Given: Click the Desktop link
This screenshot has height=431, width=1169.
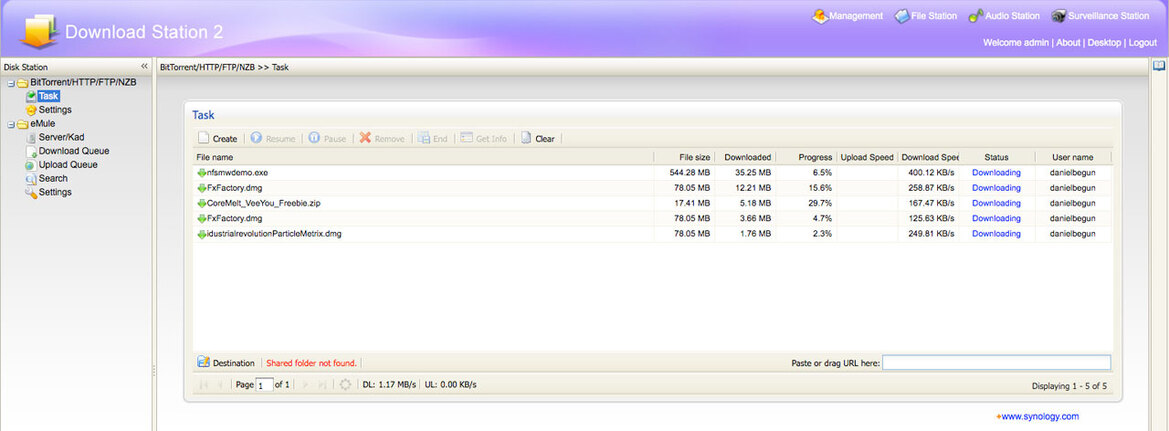Looking at the screenshot, I should click(1103, 43).
